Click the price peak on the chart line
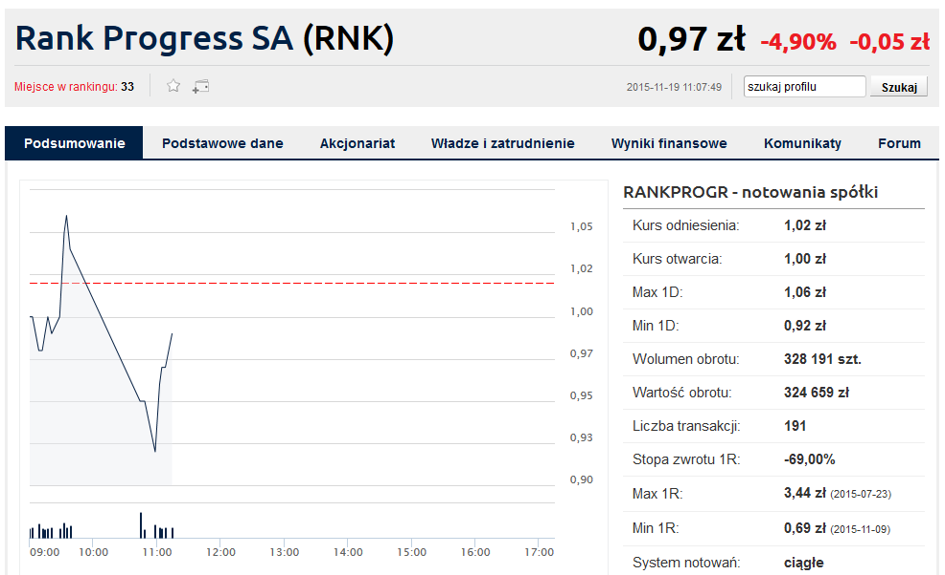 coord(66,215)
